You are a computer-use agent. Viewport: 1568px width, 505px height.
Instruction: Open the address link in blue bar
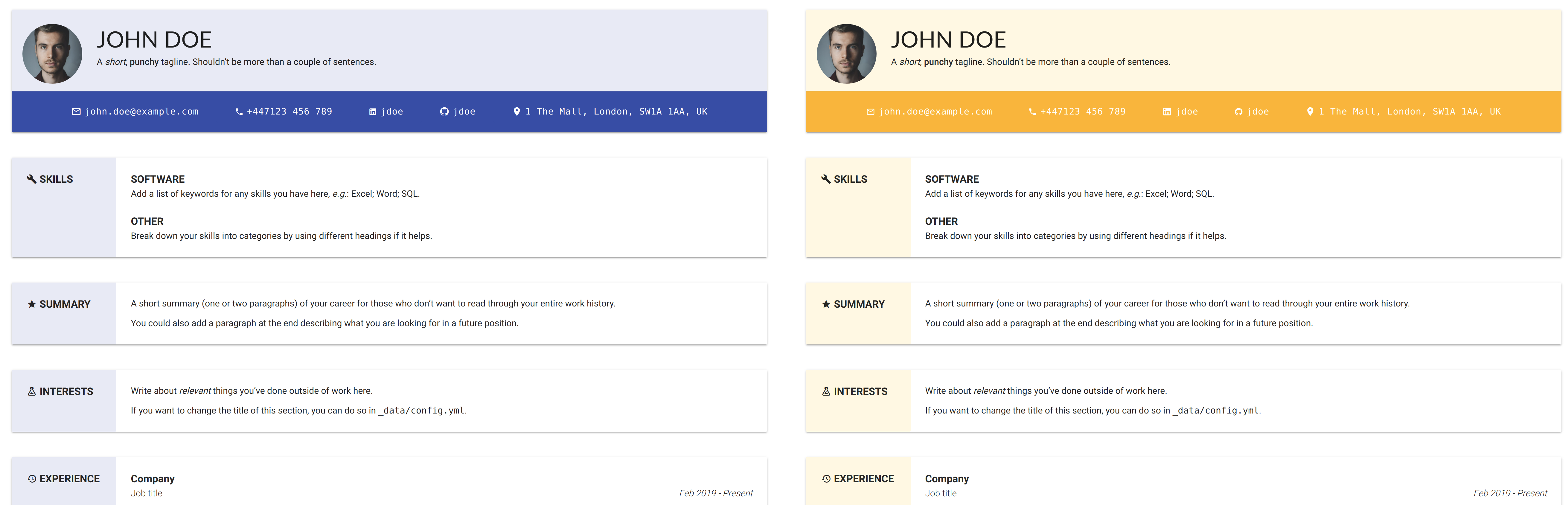coord(615,112)
